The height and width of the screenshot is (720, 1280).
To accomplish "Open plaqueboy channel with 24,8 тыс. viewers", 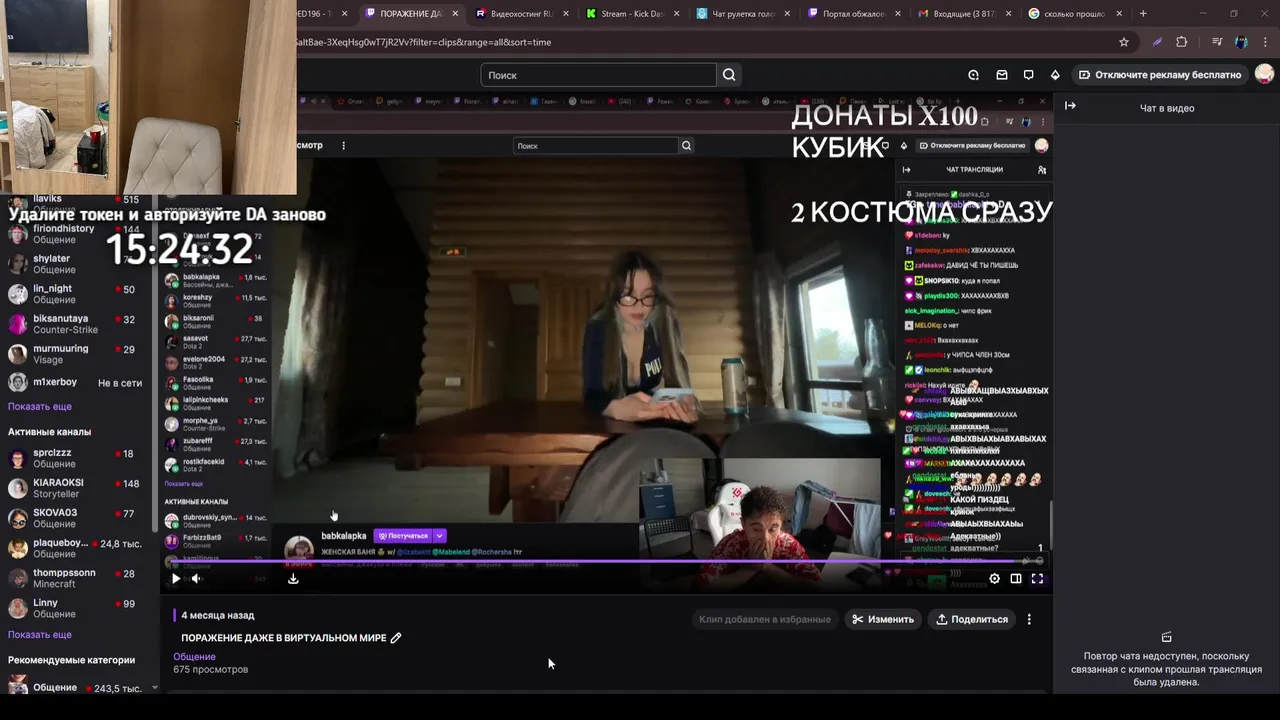I will [x=75, y=548].
